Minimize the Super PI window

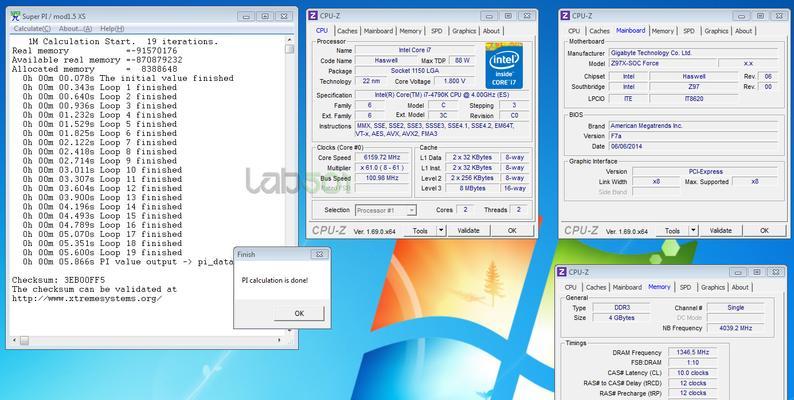click(x=246, y=16)
